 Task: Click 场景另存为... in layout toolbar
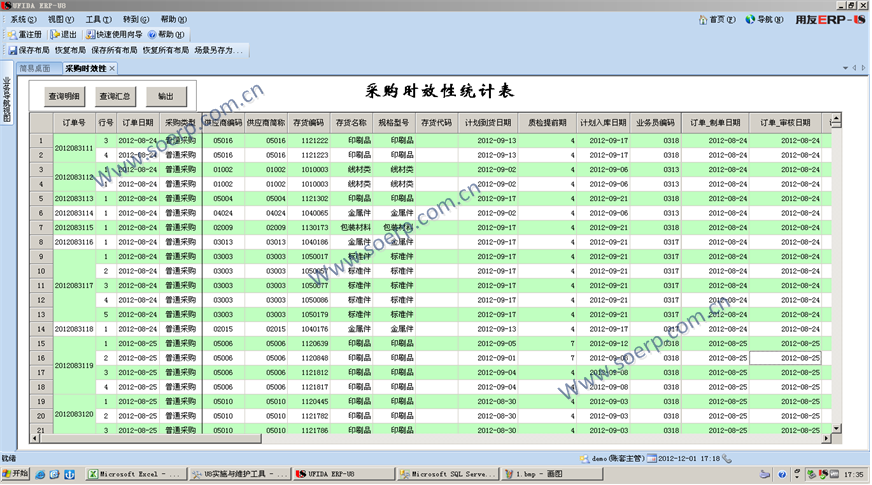click(219, 50)
